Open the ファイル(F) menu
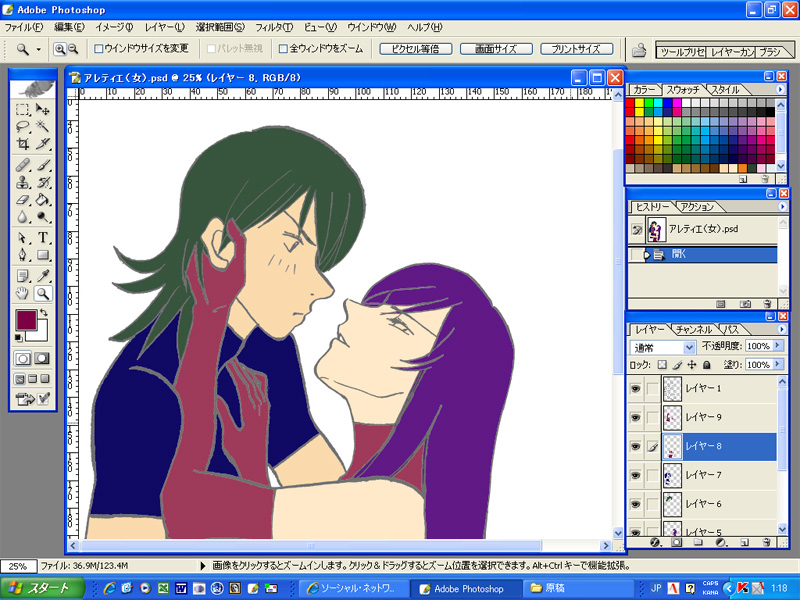 23,27
